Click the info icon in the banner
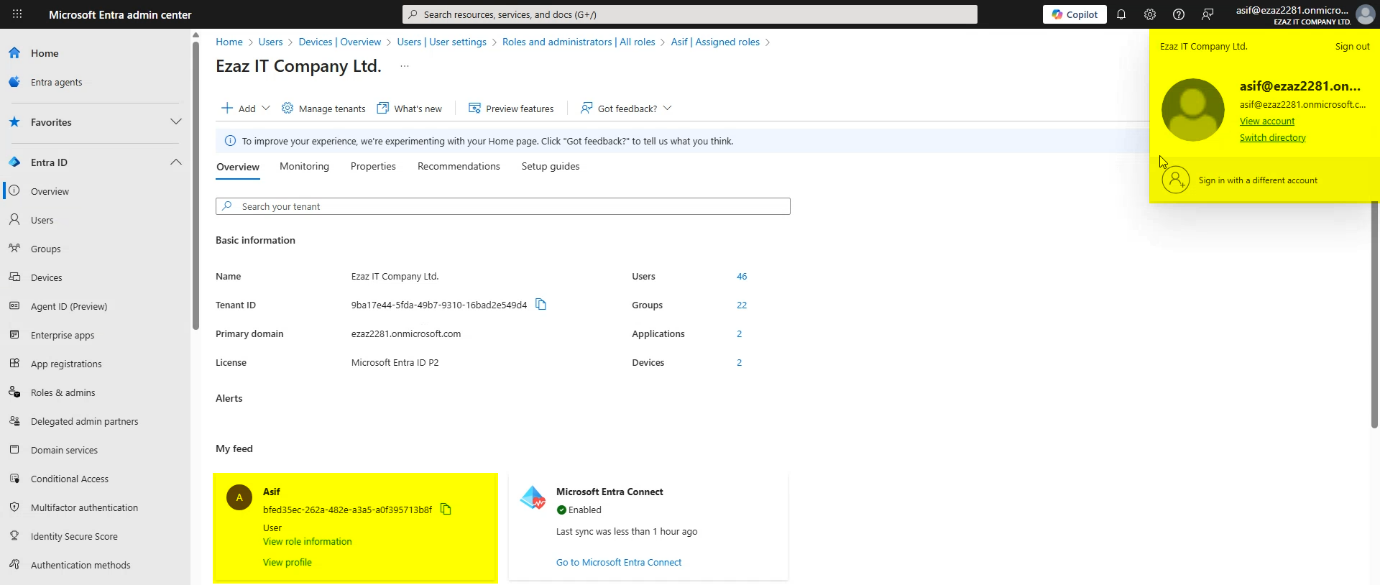The image size is (1380, 585). click(x=230, y=141)
